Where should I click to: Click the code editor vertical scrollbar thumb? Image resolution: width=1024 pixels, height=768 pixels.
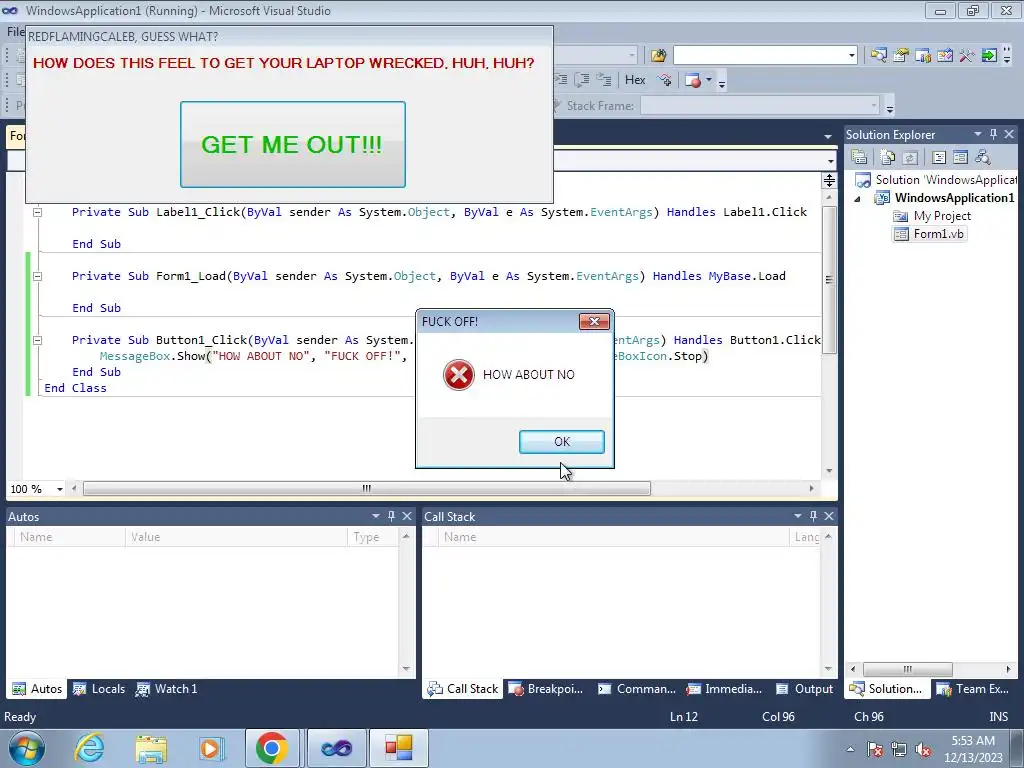[829, 280]
